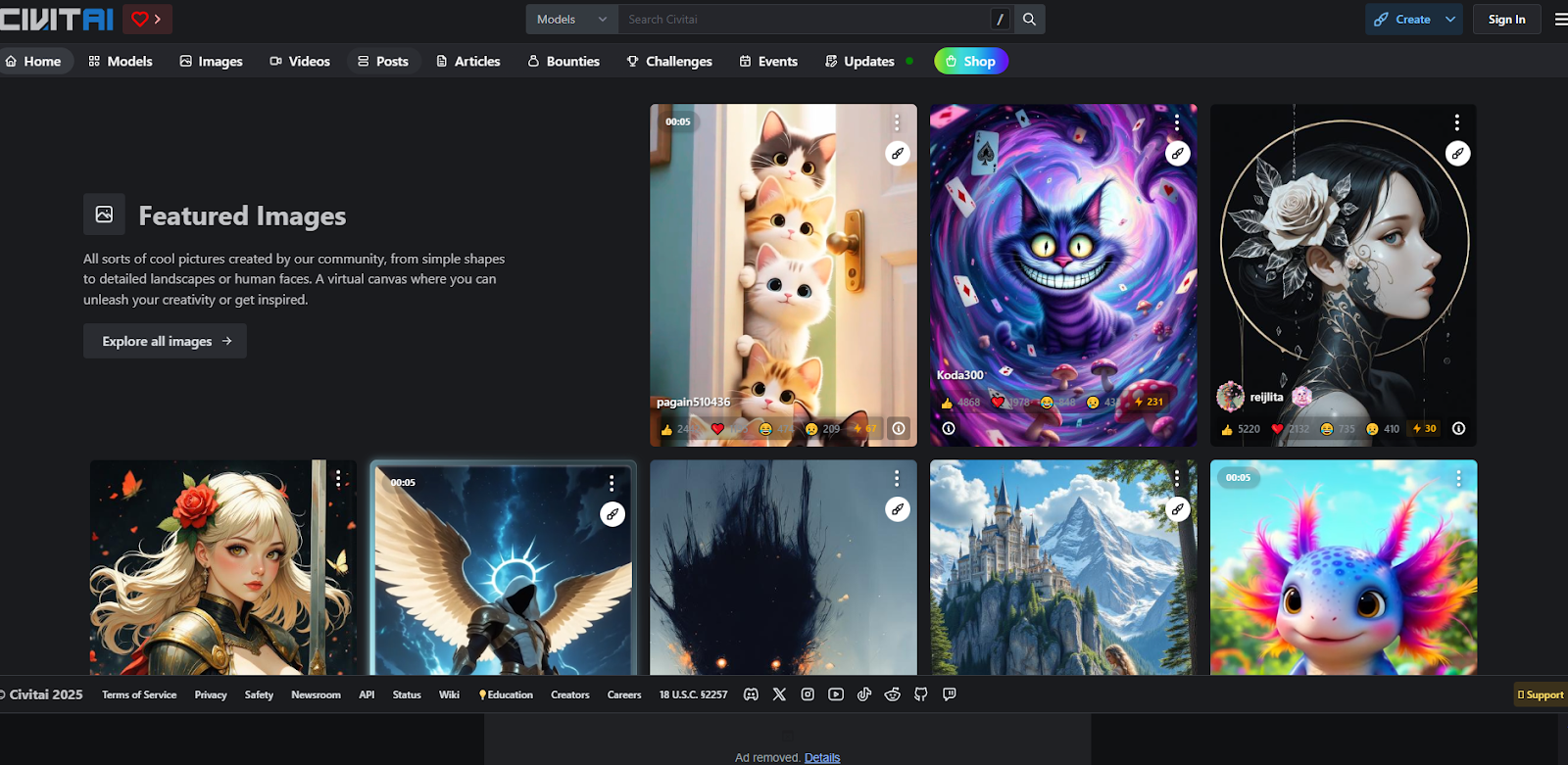This screenshot has width=1568, height=765.
Task: Click the search magnifier button
Action: pos(1029,19)
